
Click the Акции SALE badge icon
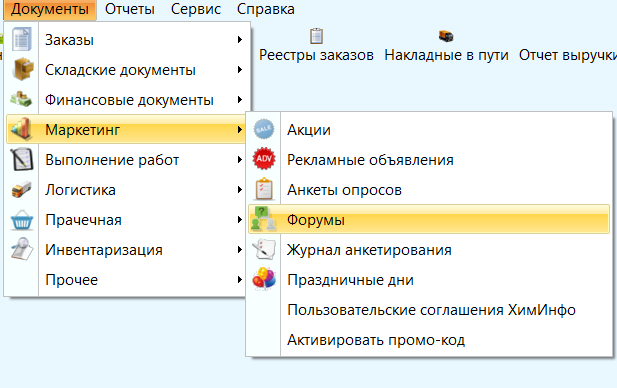click(x=264, y=129)
